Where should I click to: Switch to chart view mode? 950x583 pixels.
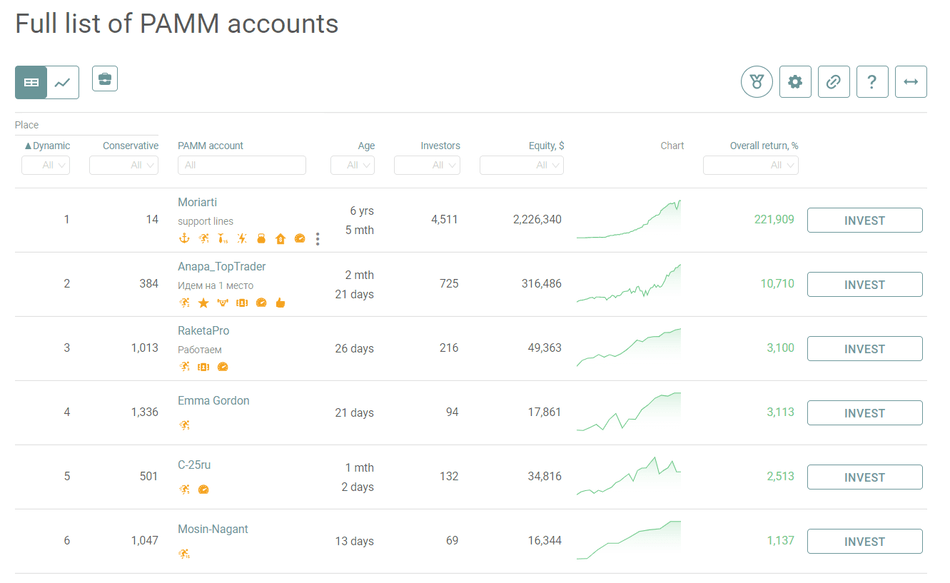tap(63, 83)
